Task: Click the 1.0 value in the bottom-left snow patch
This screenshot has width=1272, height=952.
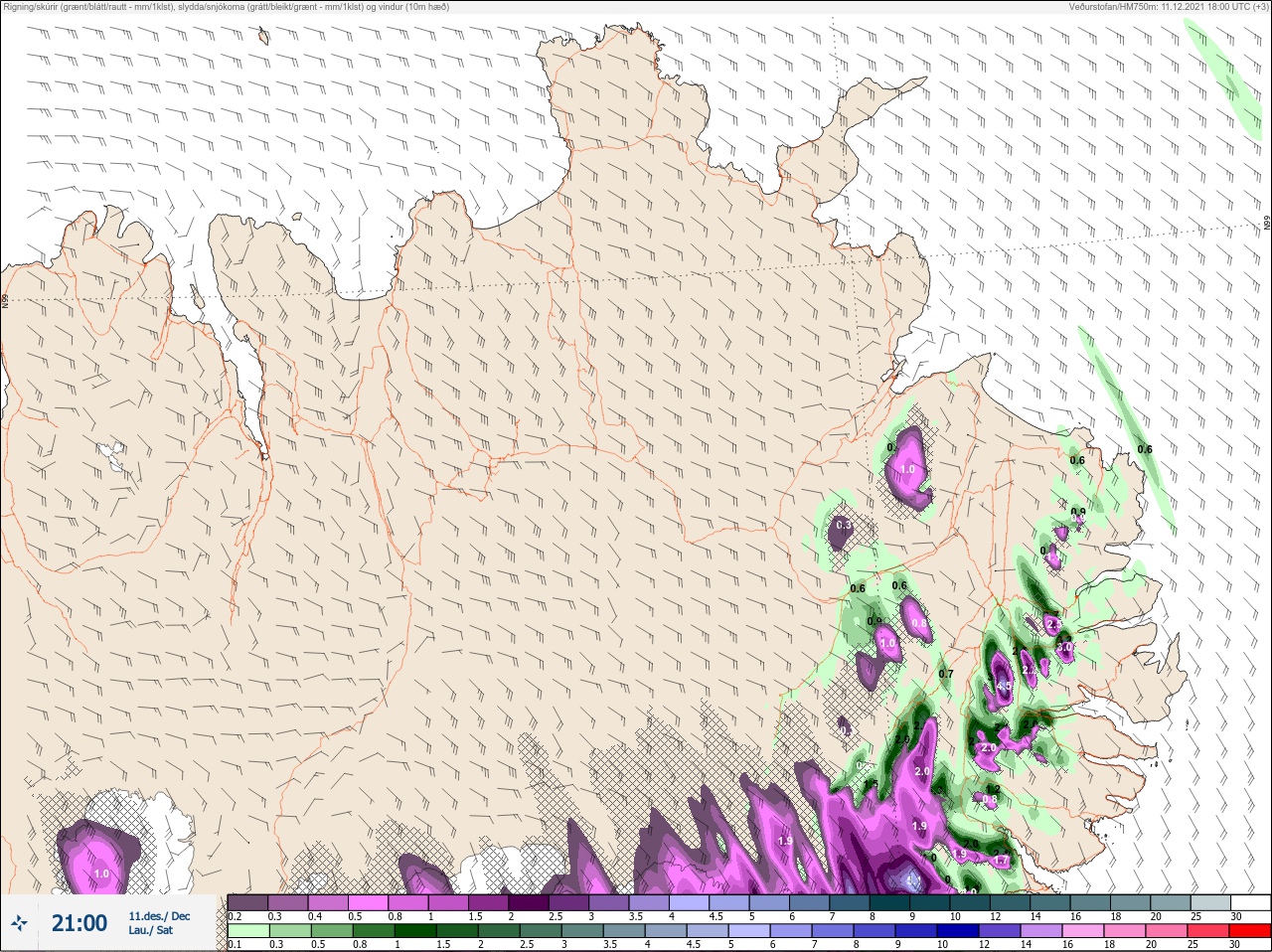Action: (x=101, y=873)
